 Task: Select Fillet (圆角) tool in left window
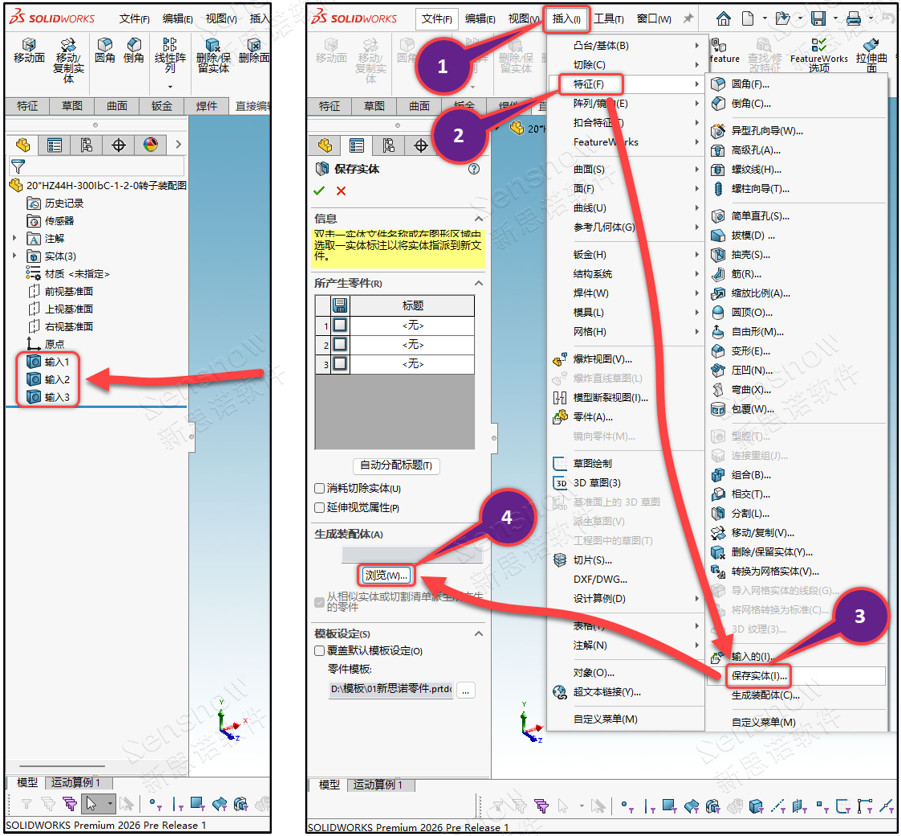click(x=105, y=45)
